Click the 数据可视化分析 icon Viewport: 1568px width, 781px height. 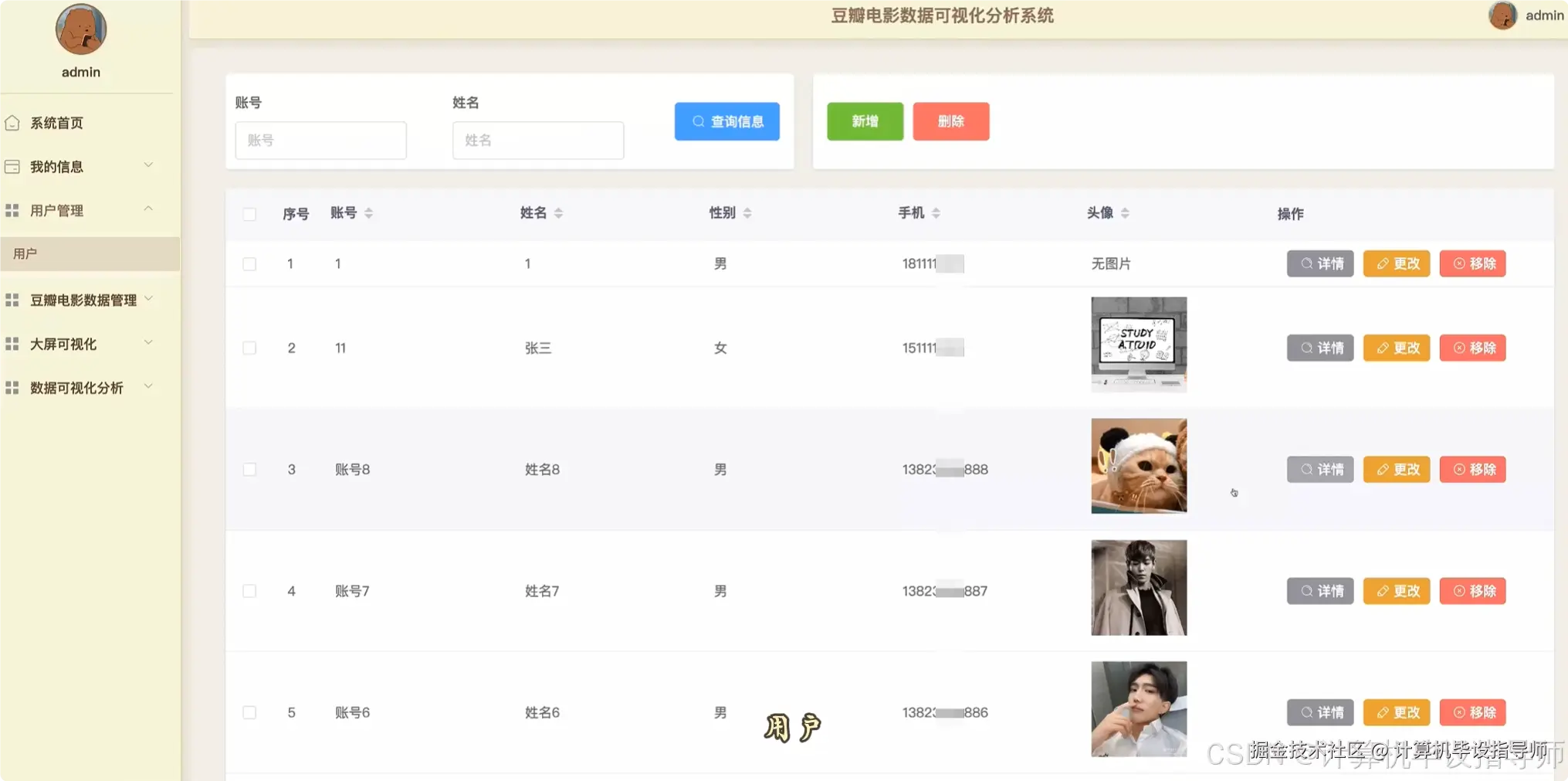pyautogui.click(x=12, y=387)
